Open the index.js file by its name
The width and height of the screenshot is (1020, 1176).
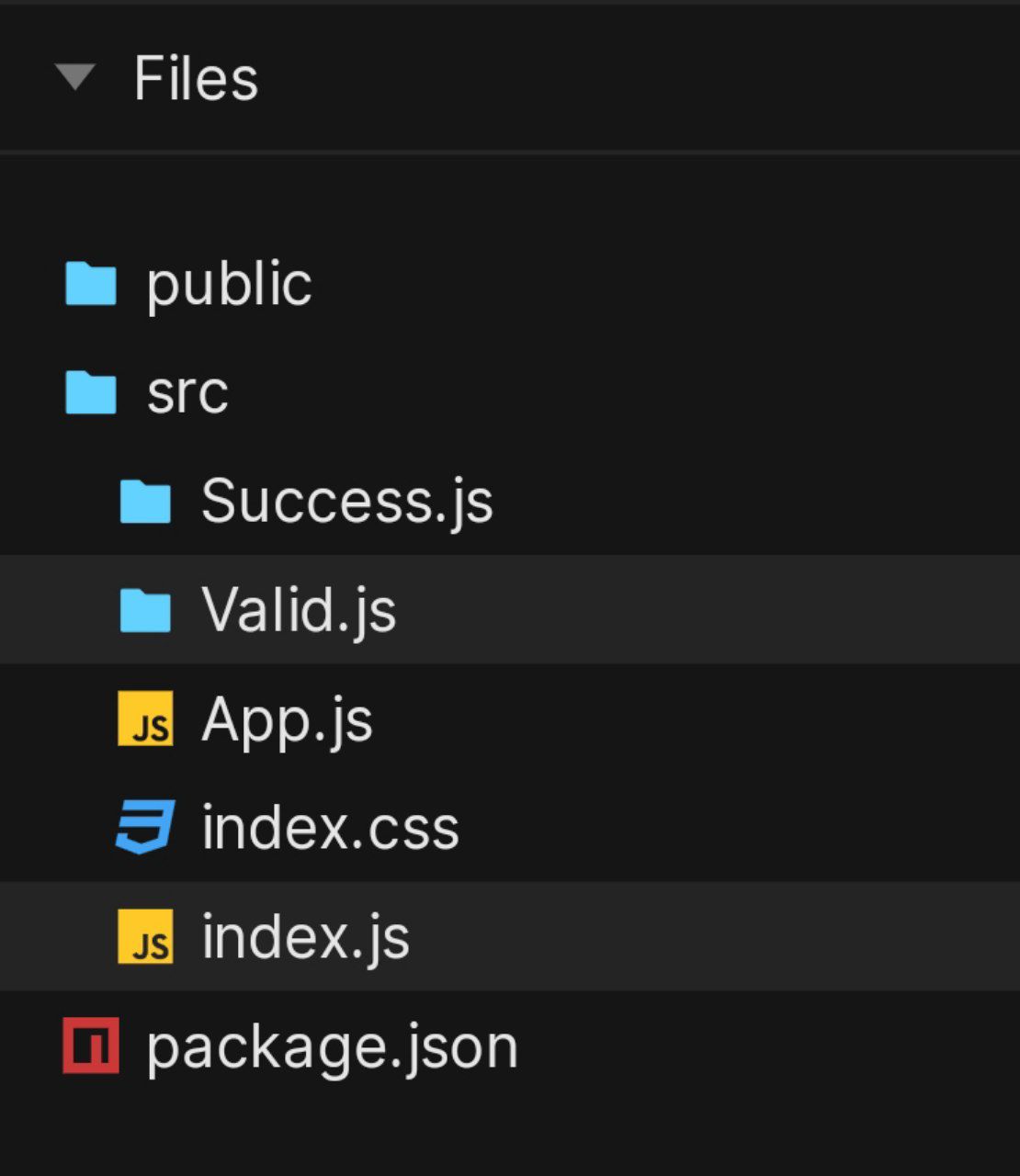coord(306,937)
